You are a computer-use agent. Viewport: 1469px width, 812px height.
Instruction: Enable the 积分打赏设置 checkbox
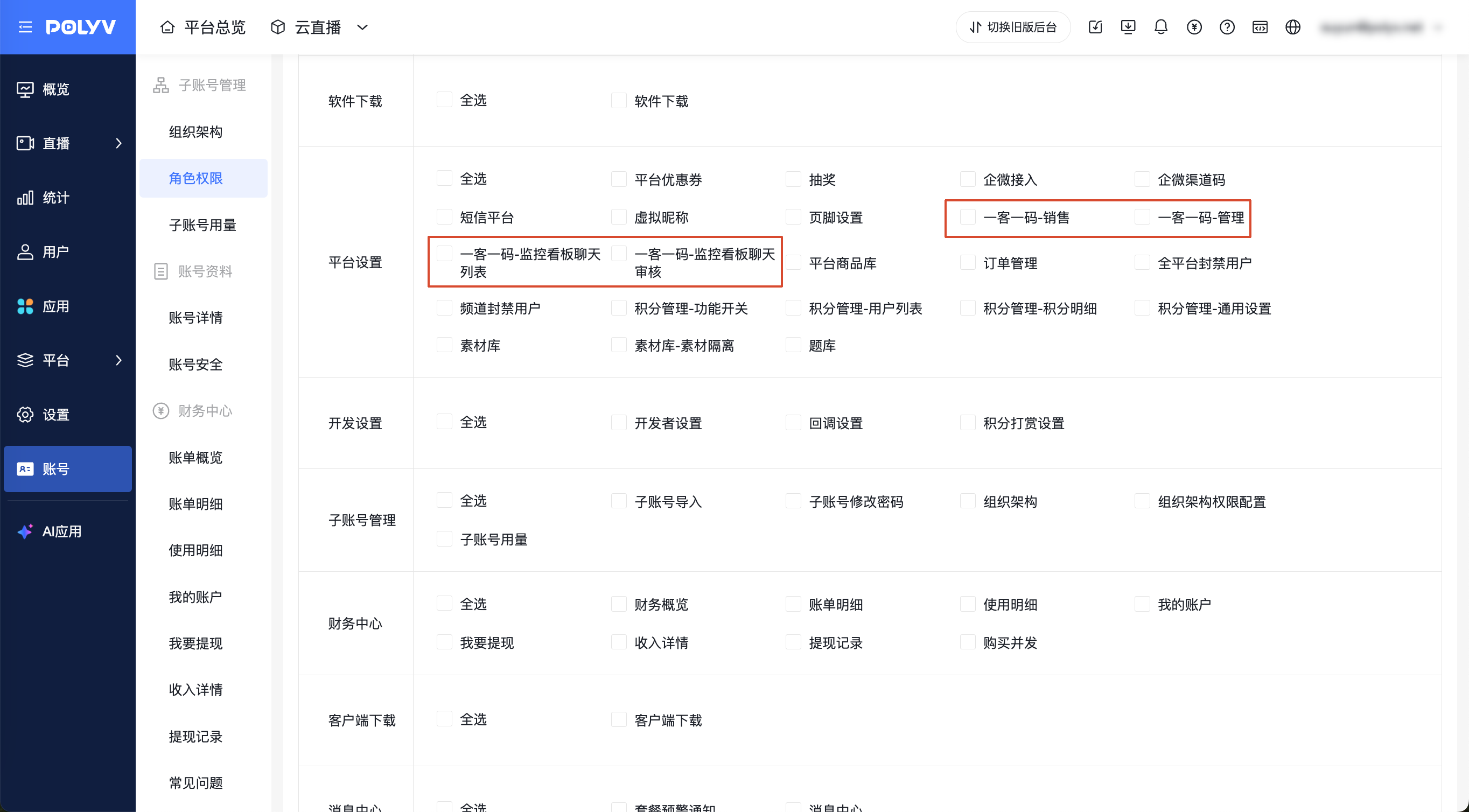point(968,423)
